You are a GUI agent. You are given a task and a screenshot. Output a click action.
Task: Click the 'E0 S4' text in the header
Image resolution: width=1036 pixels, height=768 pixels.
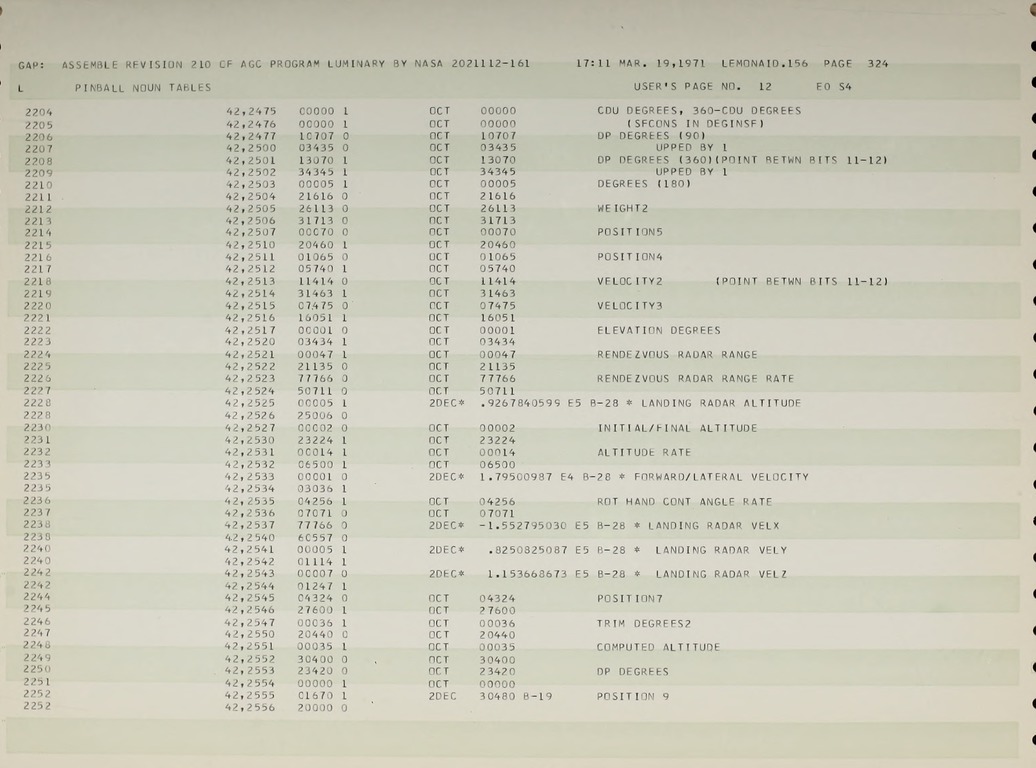[x=834, y=87]
